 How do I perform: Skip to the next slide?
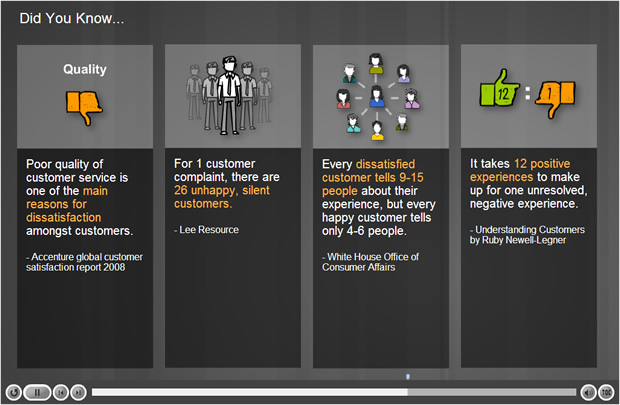point(78,392)
